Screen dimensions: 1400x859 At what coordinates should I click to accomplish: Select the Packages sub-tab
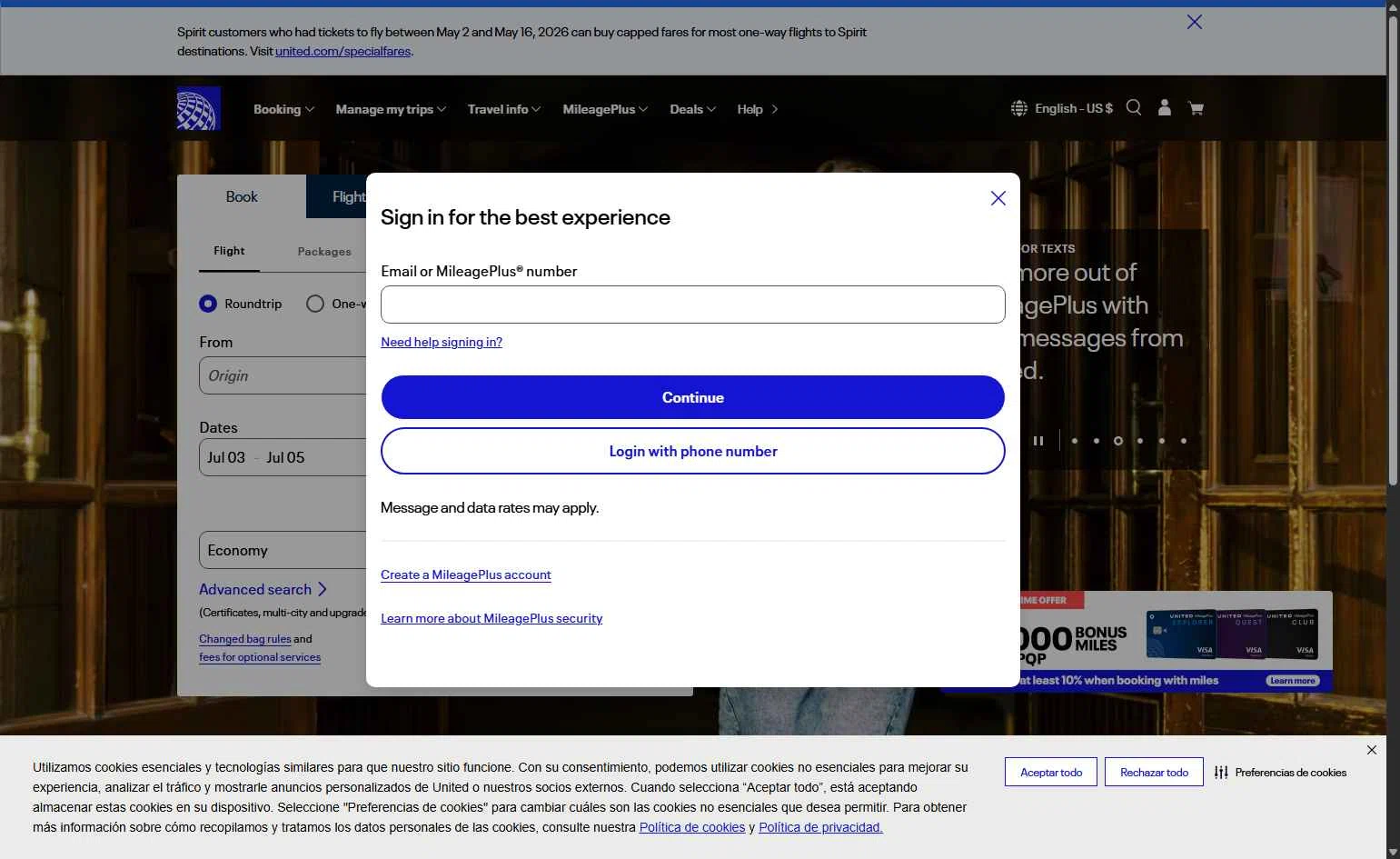click(324, 252)
